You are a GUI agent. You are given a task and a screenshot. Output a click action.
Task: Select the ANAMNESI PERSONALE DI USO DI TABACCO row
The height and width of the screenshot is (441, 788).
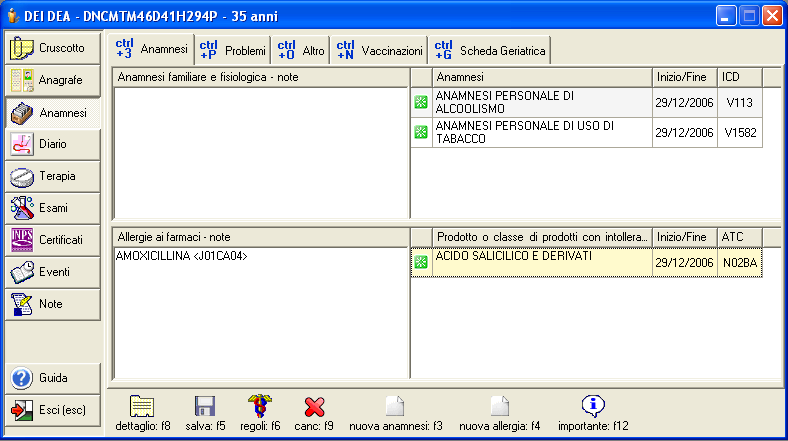[541, 132]
